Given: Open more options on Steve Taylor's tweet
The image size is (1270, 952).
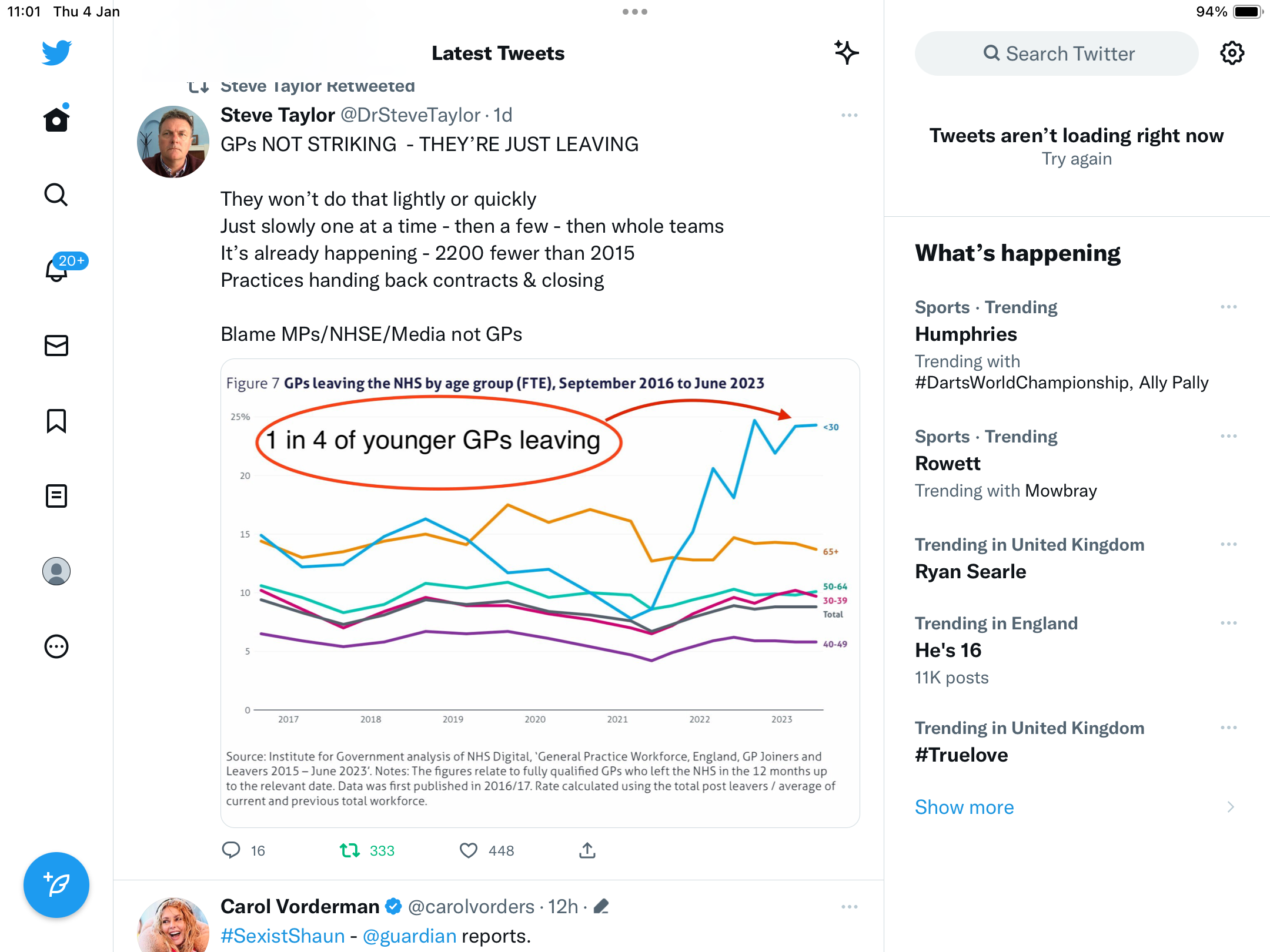Looking at the screenshot, I should (x=850, y=115).
